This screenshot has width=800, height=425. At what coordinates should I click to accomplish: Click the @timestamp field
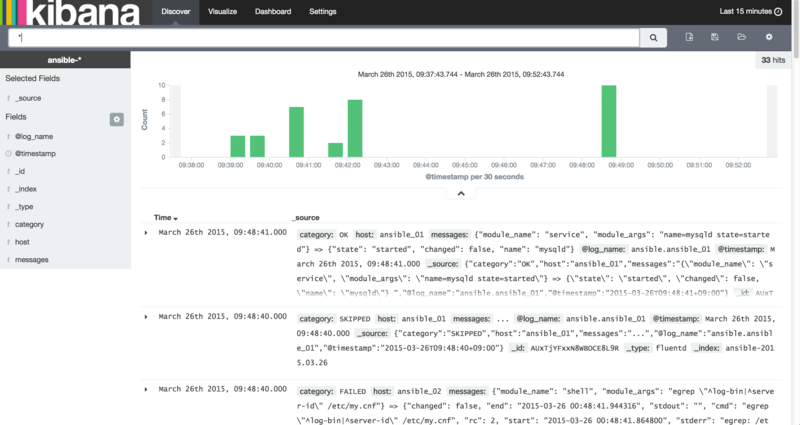click(35, 154)
